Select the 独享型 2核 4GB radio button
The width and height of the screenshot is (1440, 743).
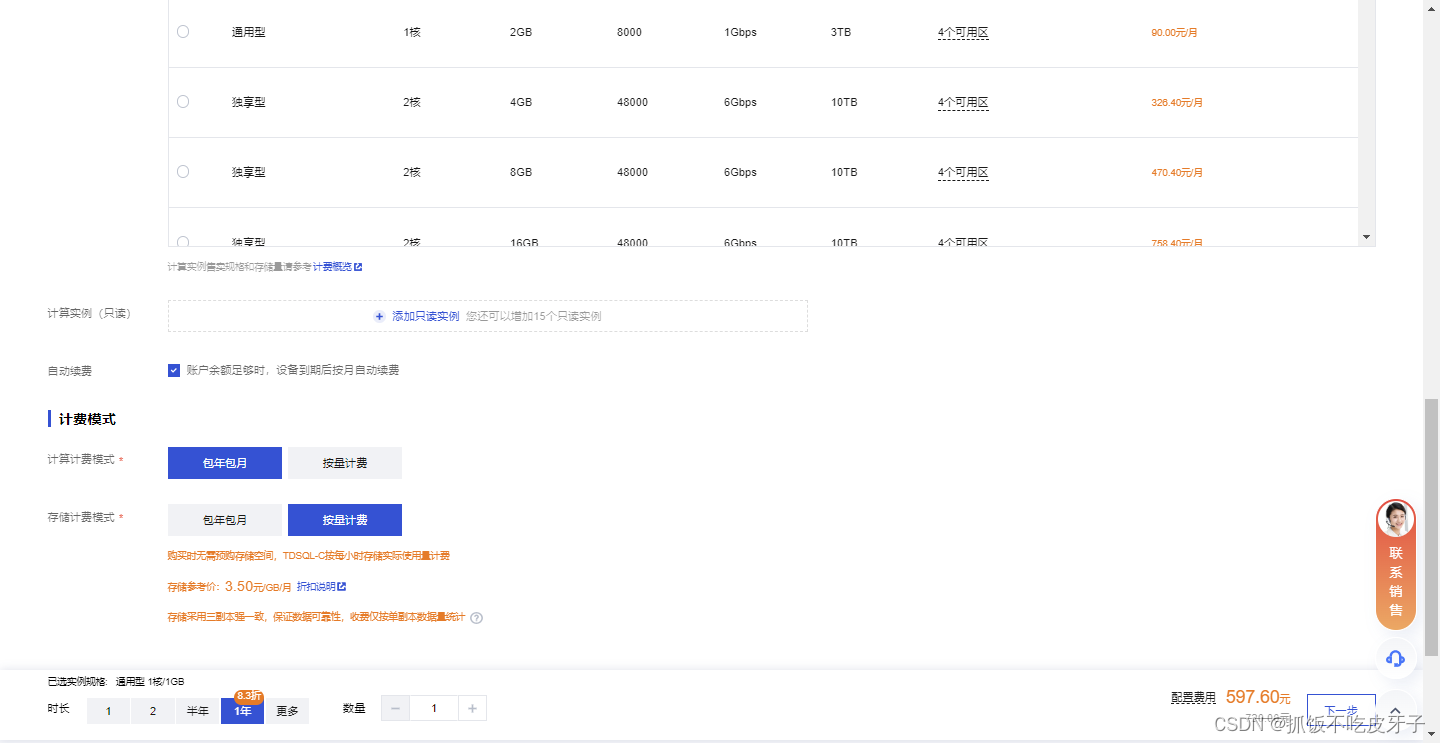pos(182,101)
